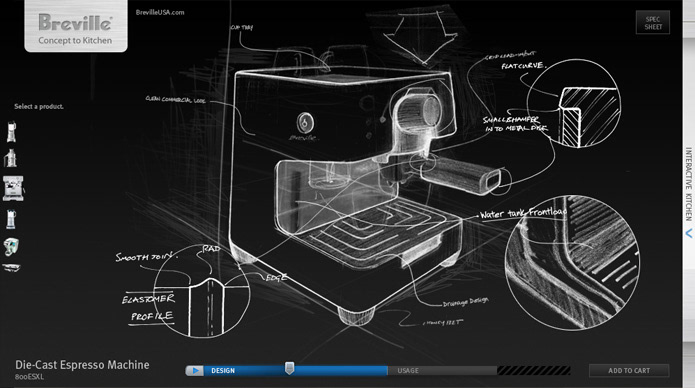The height and width of the screenshot is (388, 695).
Task: Click the striped end section of timeline
Action: [x=534, y=370]
